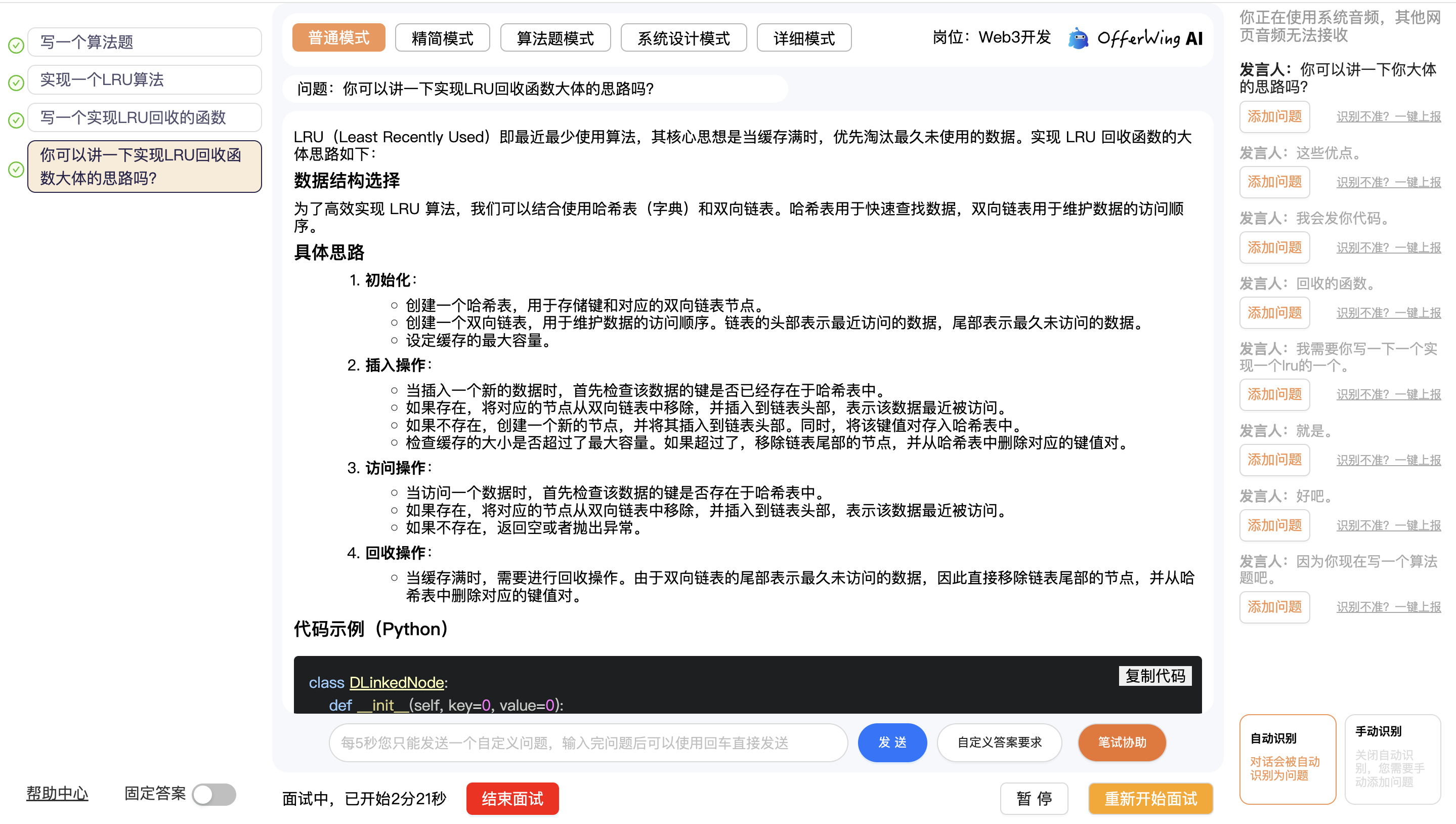Image resolution: width=1456 pixels, height=824 pixels.
Task: Click checkmark icon beside 实现一个LRU算法
Action: coord(16,83)
